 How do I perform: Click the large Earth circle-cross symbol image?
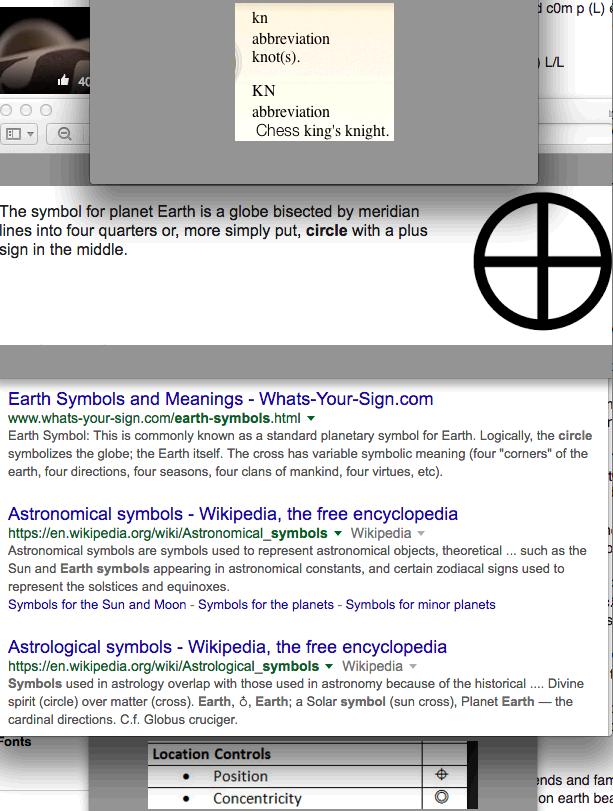pyautogui.click(x=543, y=261)
